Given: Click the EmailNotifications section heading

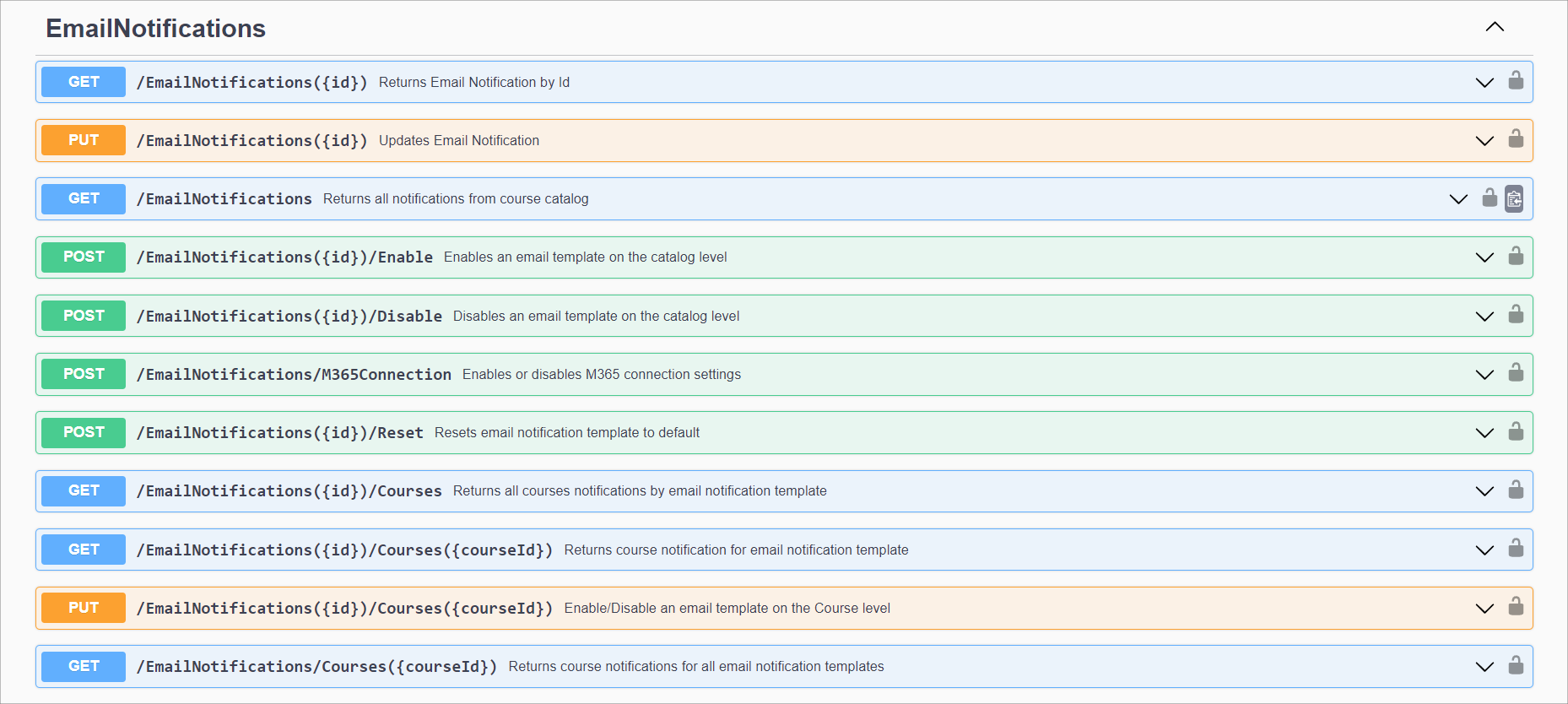Looking at the screenshot, I should (x=155, y=29).
